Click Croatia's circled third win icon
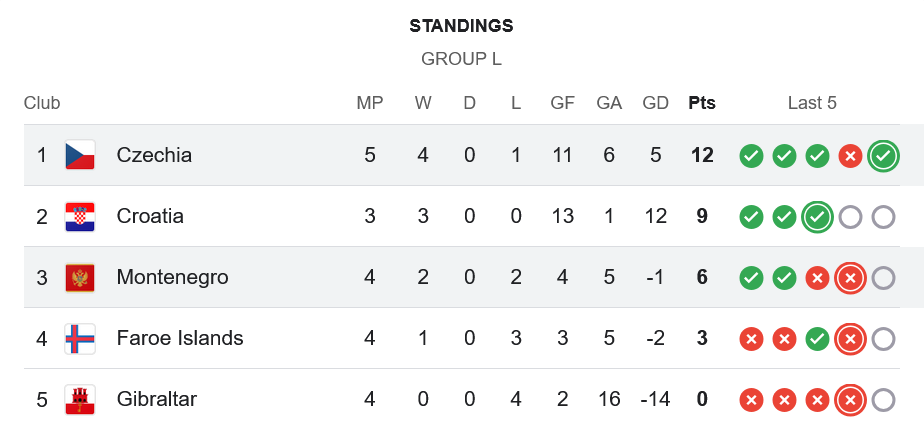924x447 pixels. pos(817,217)
